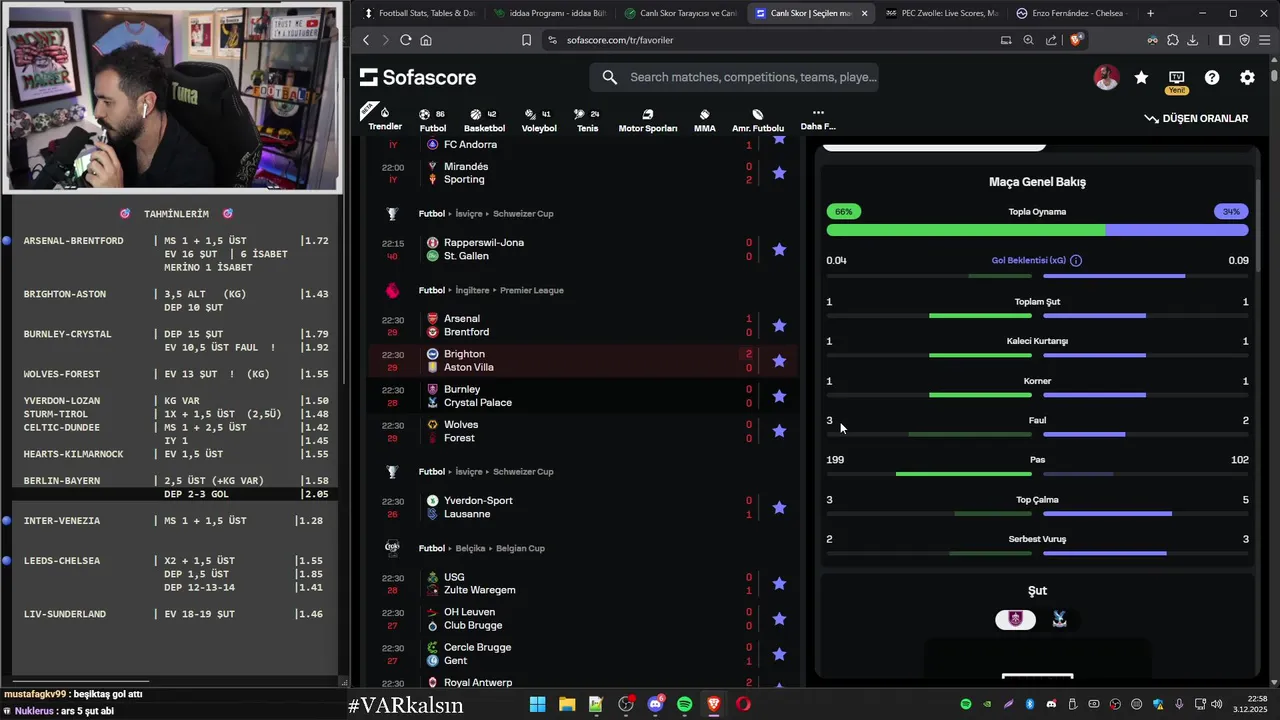Open the Brave Shields lion icon
The image size is (1280, 720).
pyautogui.click(x=1076, y=40)
